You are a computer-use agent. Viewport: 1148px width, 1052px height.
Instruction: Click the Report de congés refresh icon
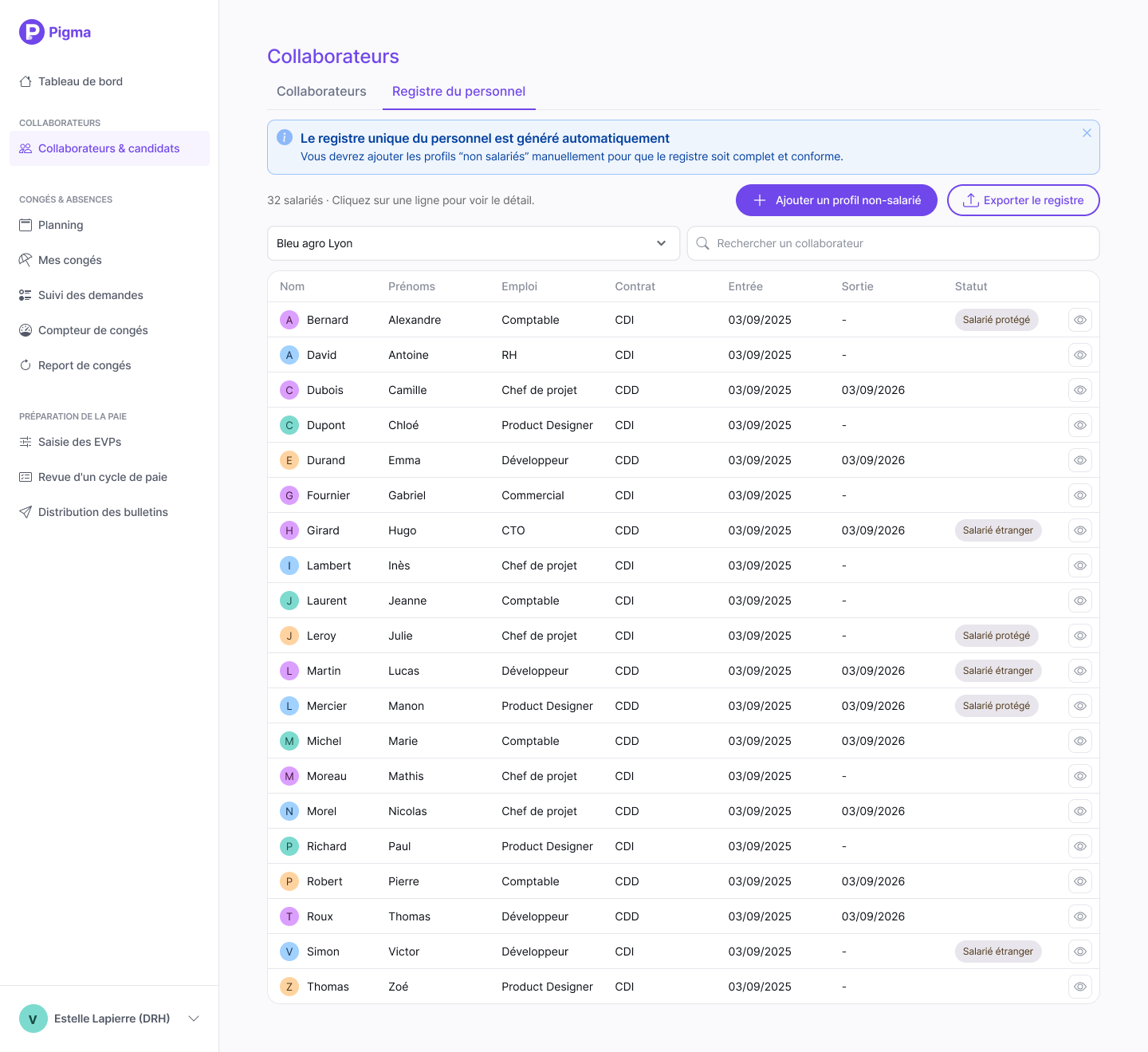(26, 365)
